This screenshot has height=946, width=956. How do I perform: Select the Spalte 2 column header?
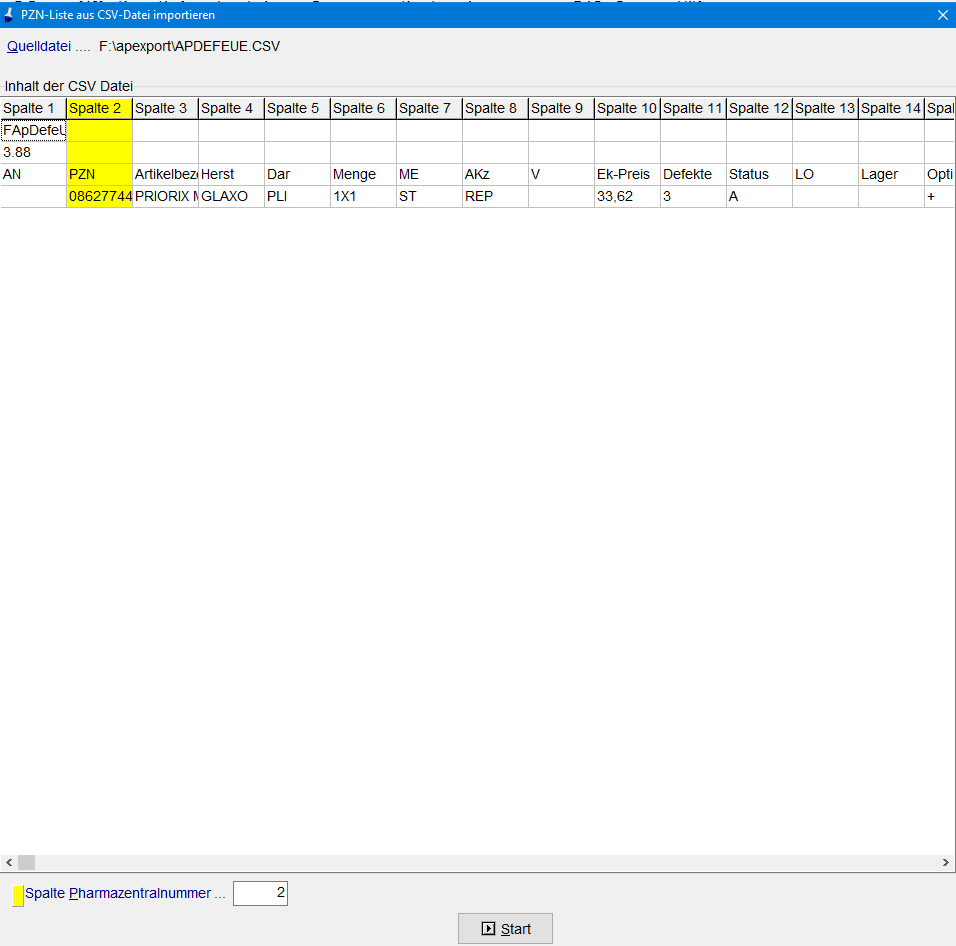(99, 108)
